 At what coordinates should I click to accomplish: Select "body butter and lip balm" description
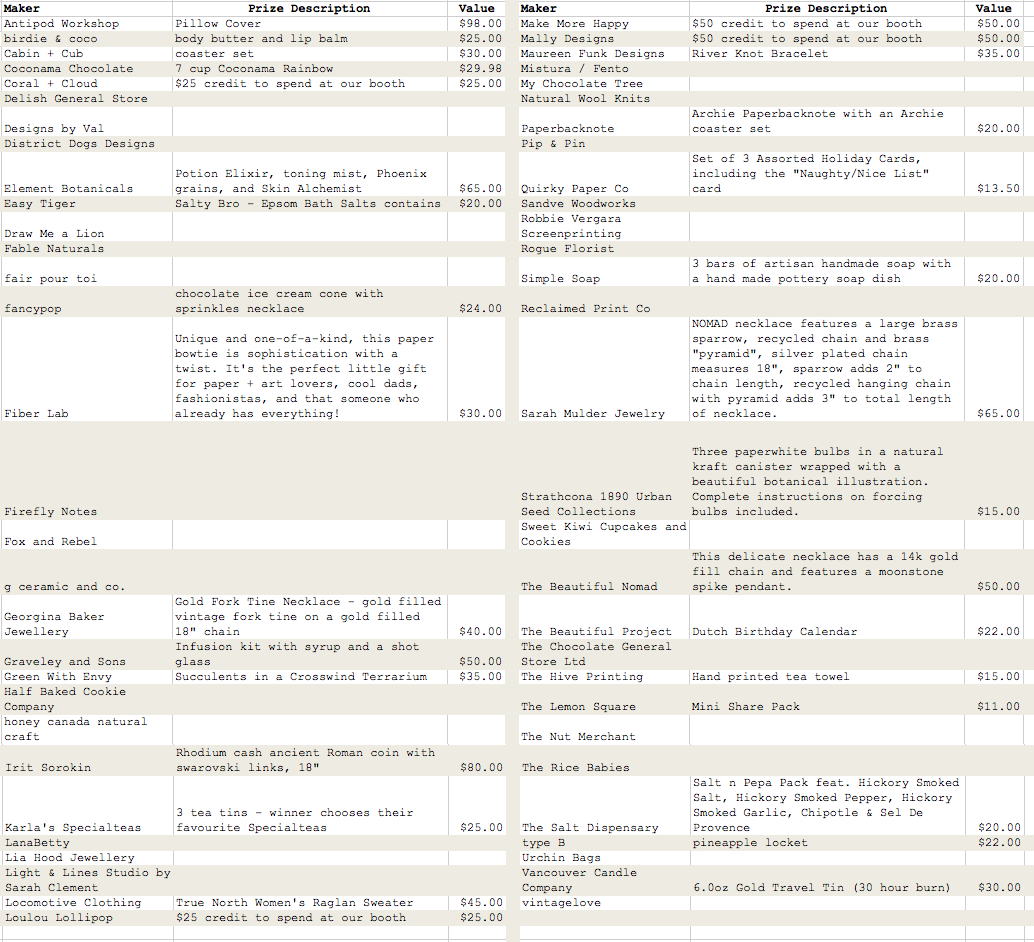310,39
